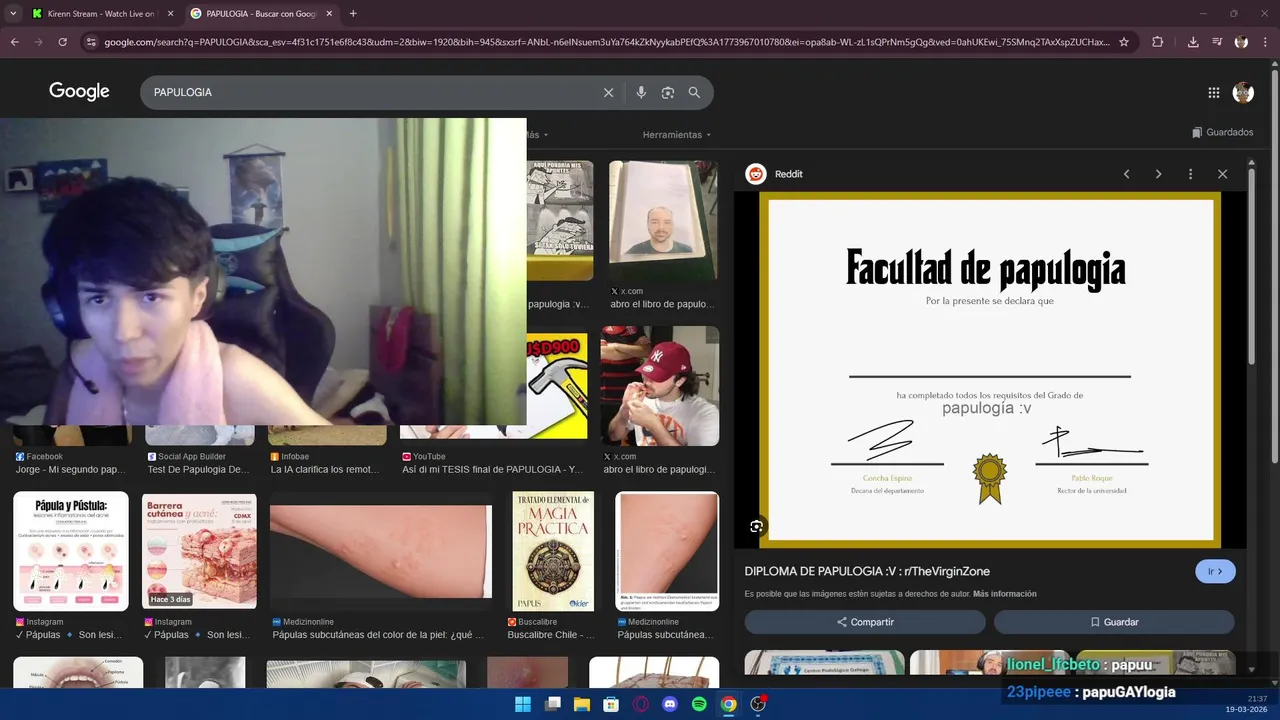Image resolution: width=1280 pixels, height=720 pixels.
Task: Open Microsoft Store from taskbar
Action: coord(611,704)
